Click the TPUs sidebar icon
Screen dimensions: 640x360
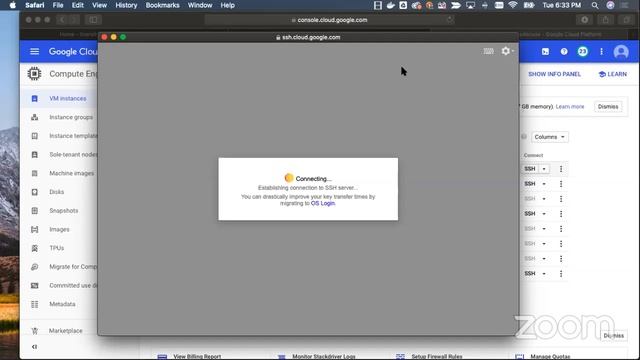coord(35,248)
